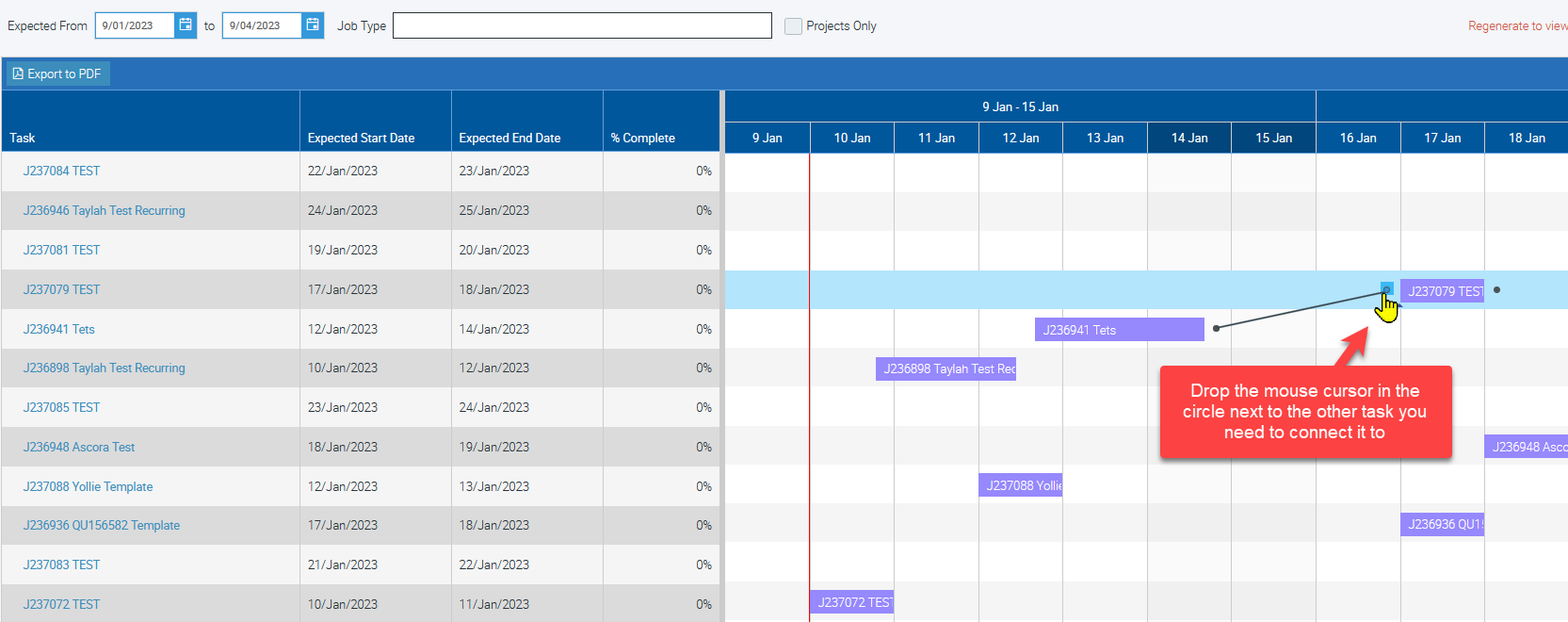
Task: Open the J237084 TEST task link
Action: (x=61, y=171)
